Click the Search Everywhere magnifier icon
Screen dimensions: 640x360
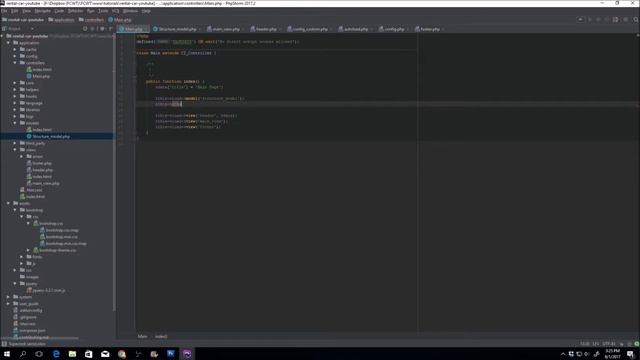point(636,20)
